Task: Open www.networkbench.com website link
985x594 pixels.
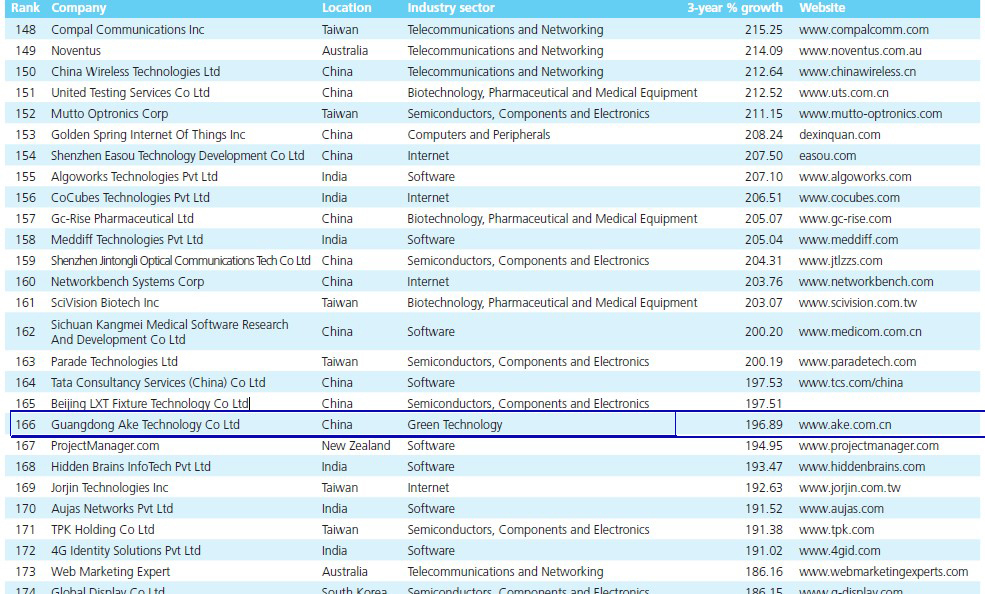Action: pos(866,282)
